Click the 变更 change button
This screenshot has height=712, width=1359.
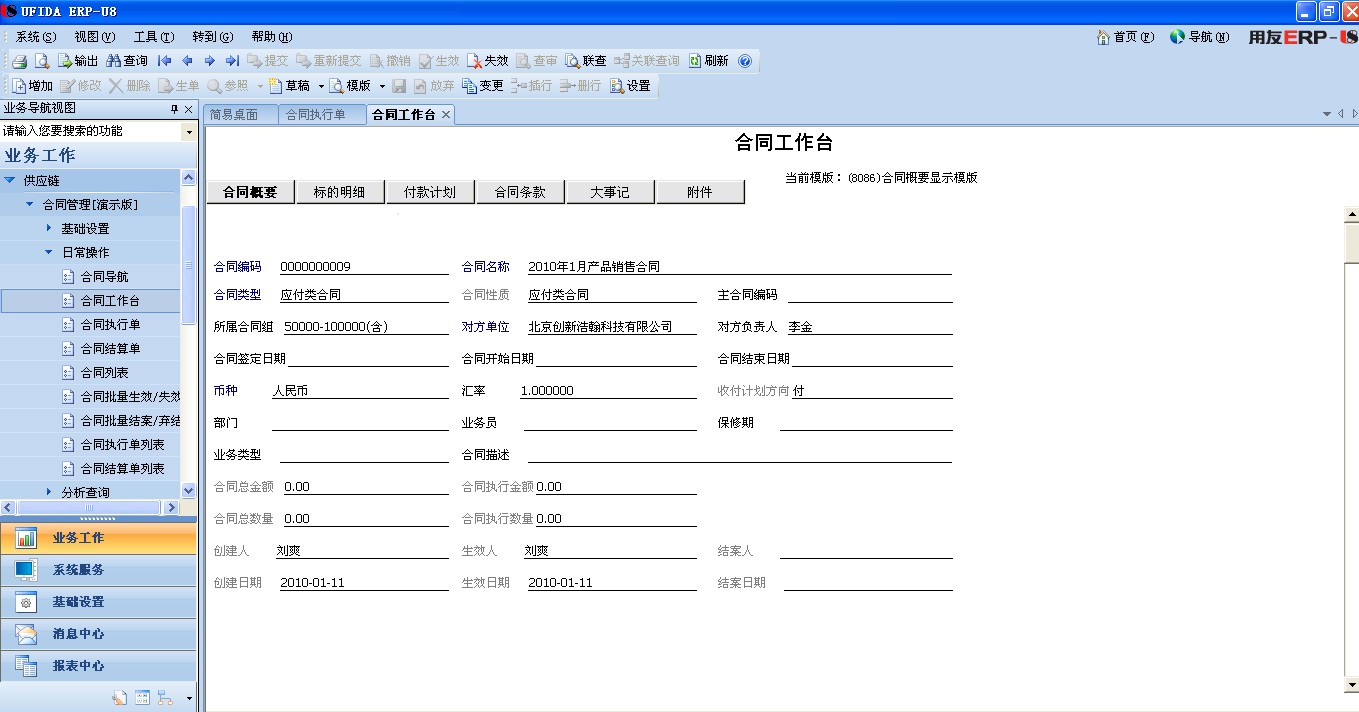pos(483,86)
